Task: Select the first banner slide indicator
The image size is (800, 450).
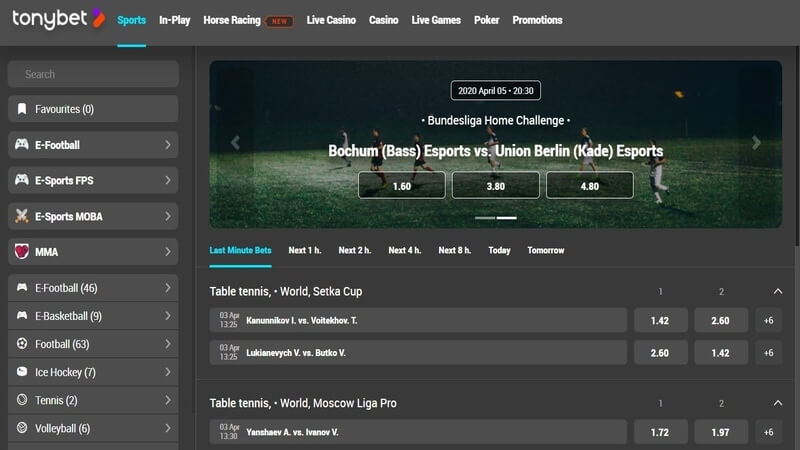Action: click(485, 218)
